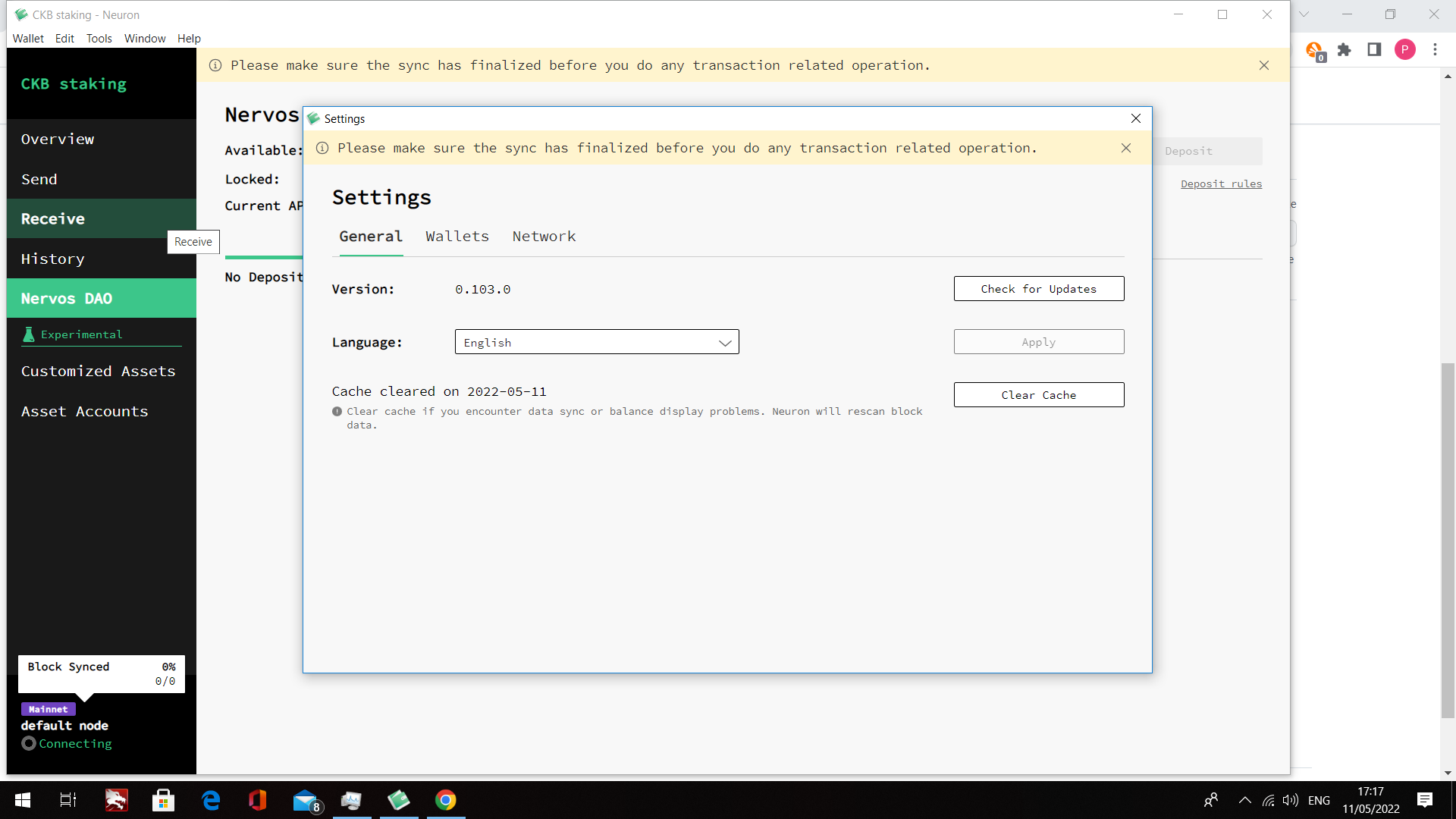
Task: Click the Clear Cache button
Action: click(1038, 394)
